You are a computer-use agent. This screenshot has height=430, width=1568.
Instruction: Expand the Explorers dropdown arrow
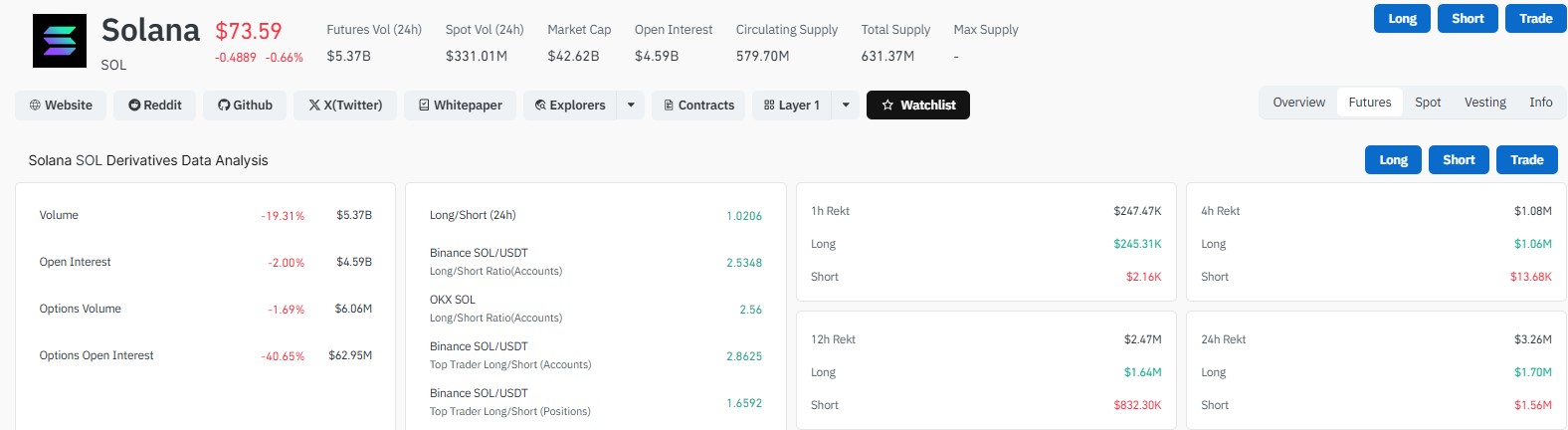coord(631,106)
